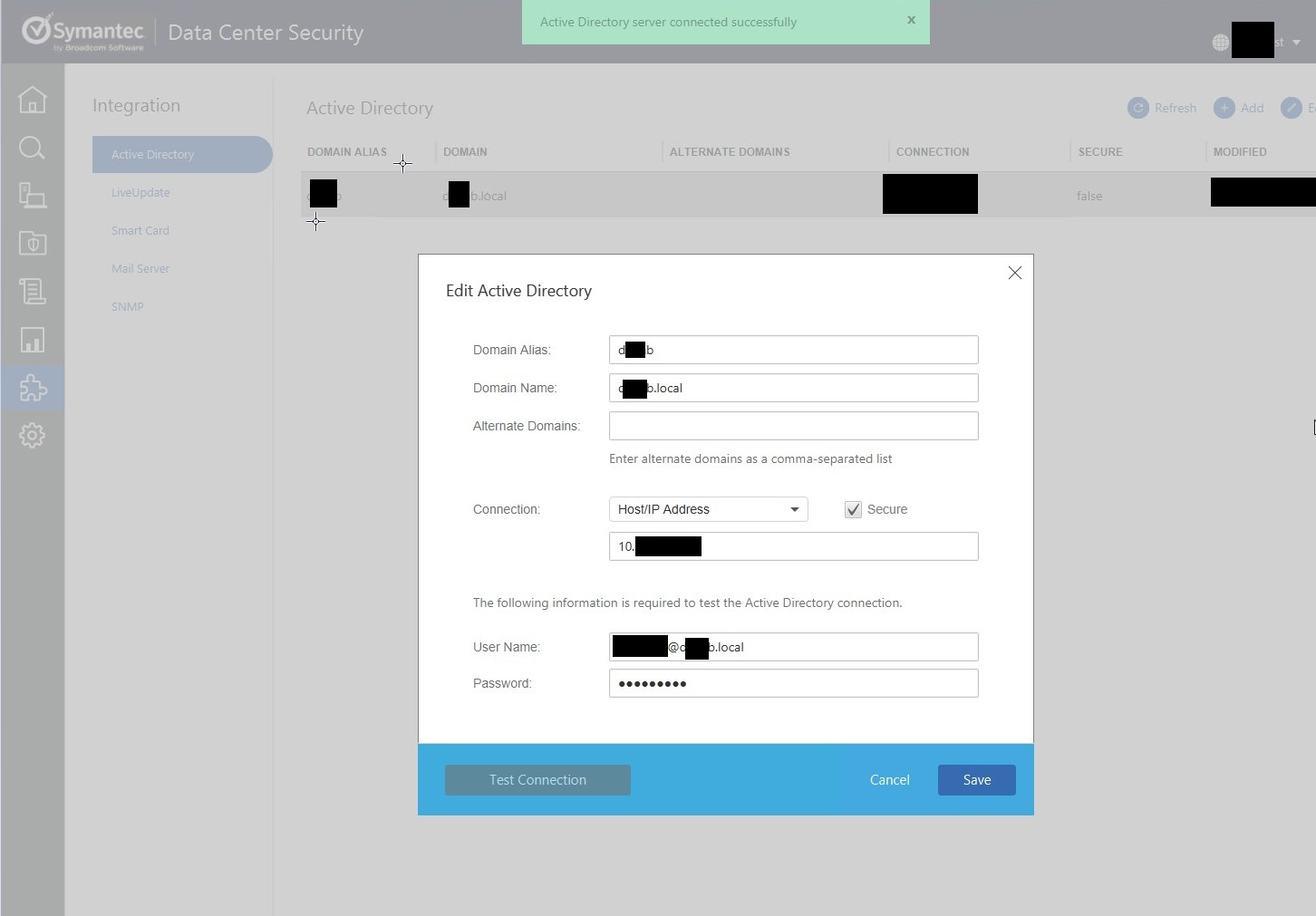Expand the Host/IP Address connection dropdown
Screen dimensions: 1316x916
pyautogui.click(x=708, y=509)
